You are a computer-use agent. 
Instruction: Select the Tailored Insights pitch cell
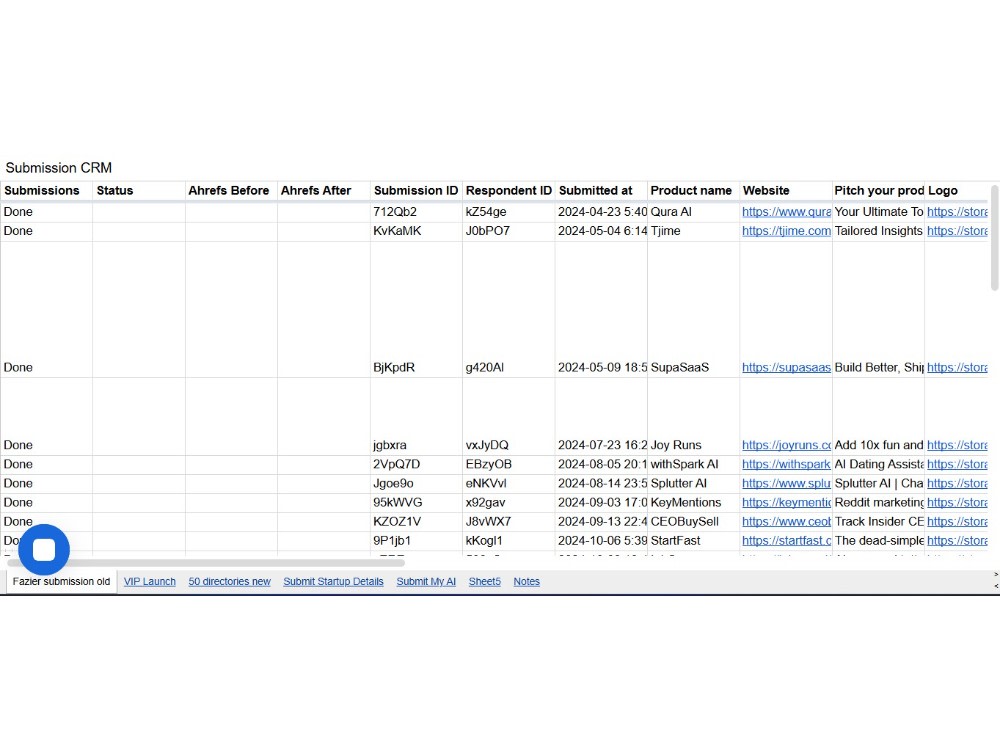[x=879, y=231]
